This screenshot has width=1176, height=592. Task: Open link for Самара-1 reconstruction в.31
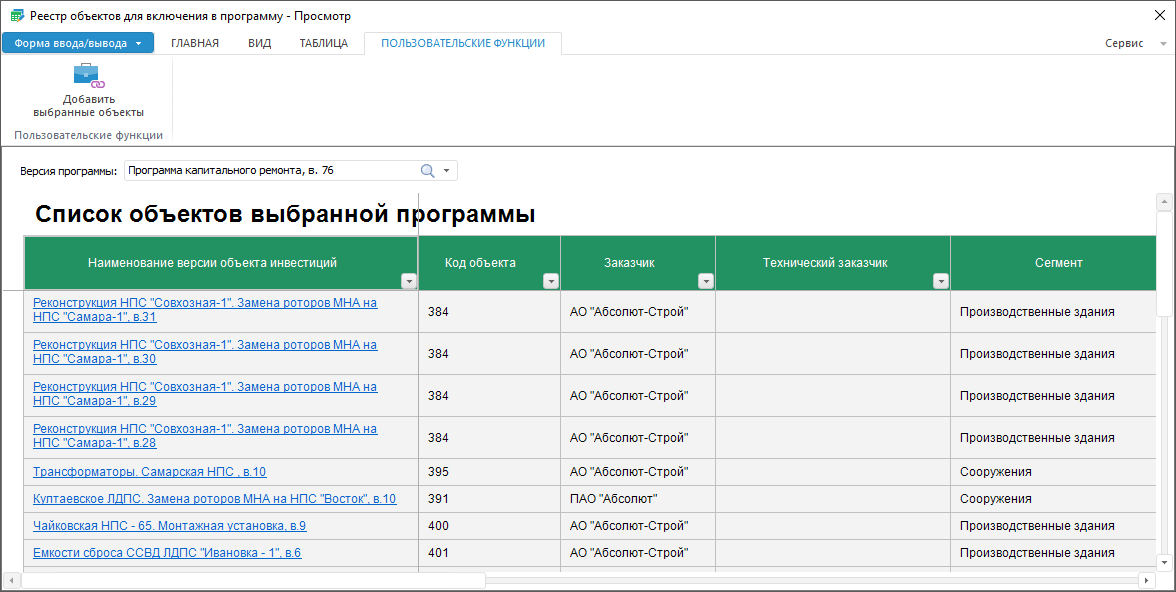[205, 310]
